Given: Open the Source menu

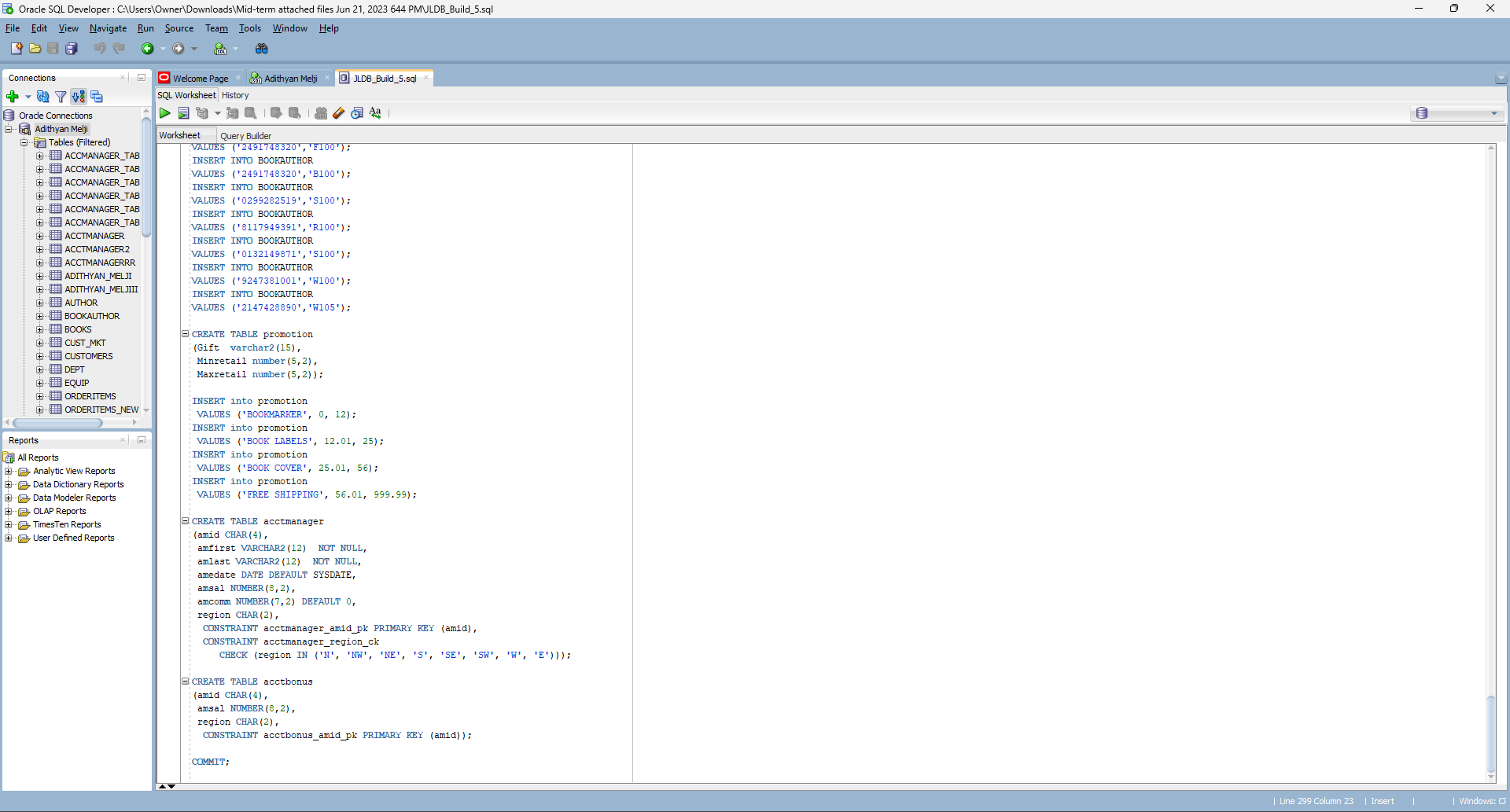Looking at the screenshot, I should coord(179,28).
